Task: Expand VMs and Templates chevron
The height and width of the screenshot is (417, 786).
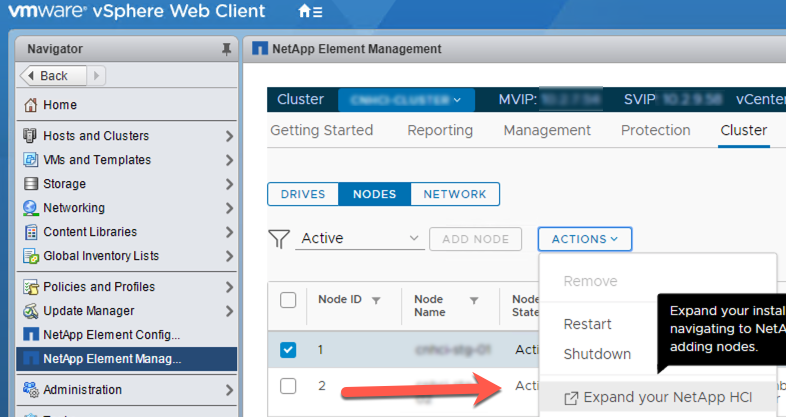Action: tap(229, 160)
